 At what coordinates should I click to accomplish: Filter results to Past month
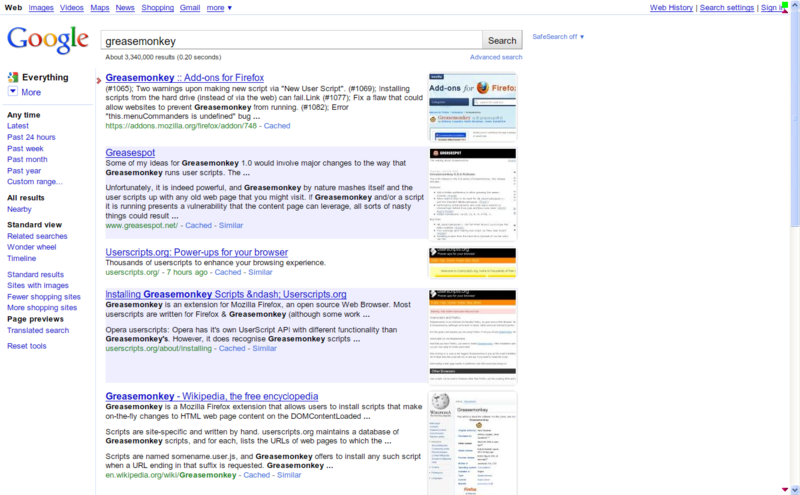point(27,160)
